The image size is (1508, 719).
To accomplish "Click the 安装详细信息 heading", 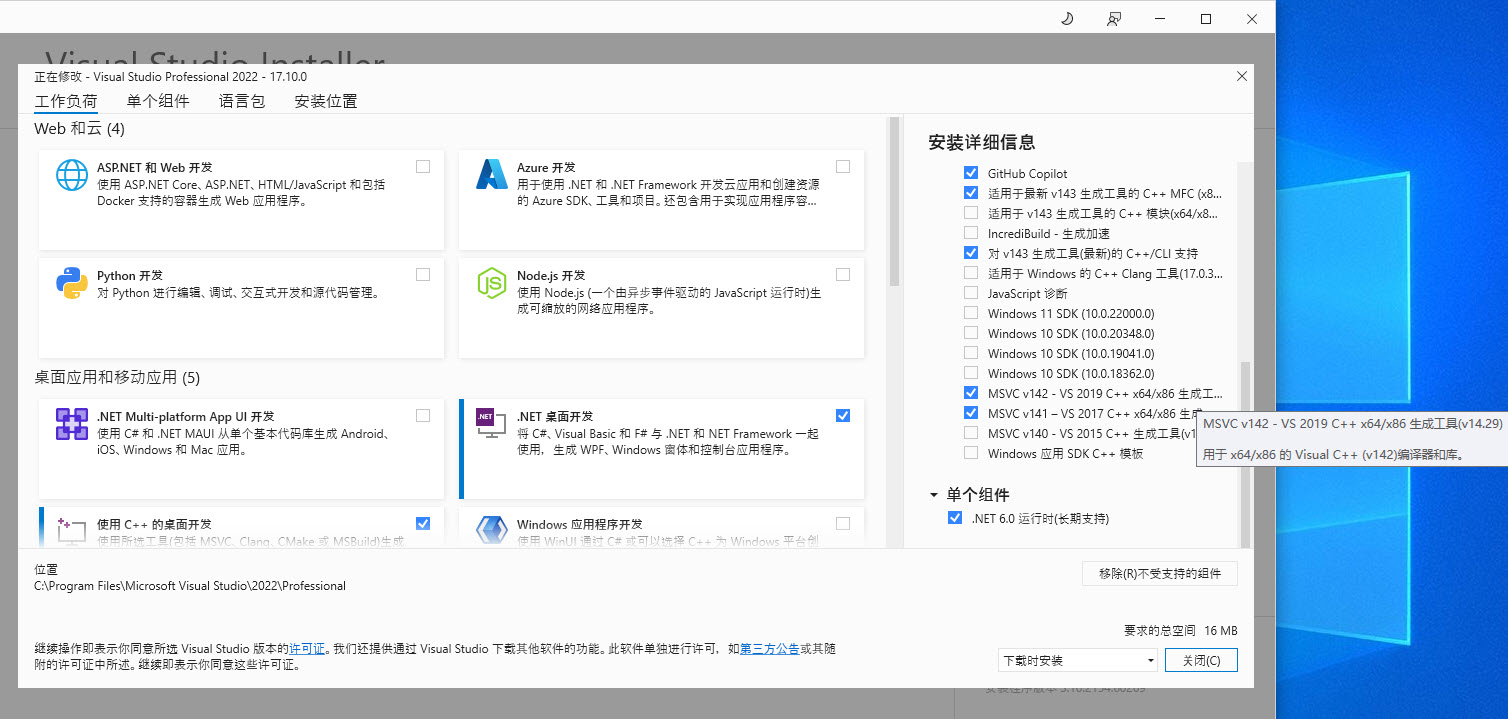I will pos(981,142).
